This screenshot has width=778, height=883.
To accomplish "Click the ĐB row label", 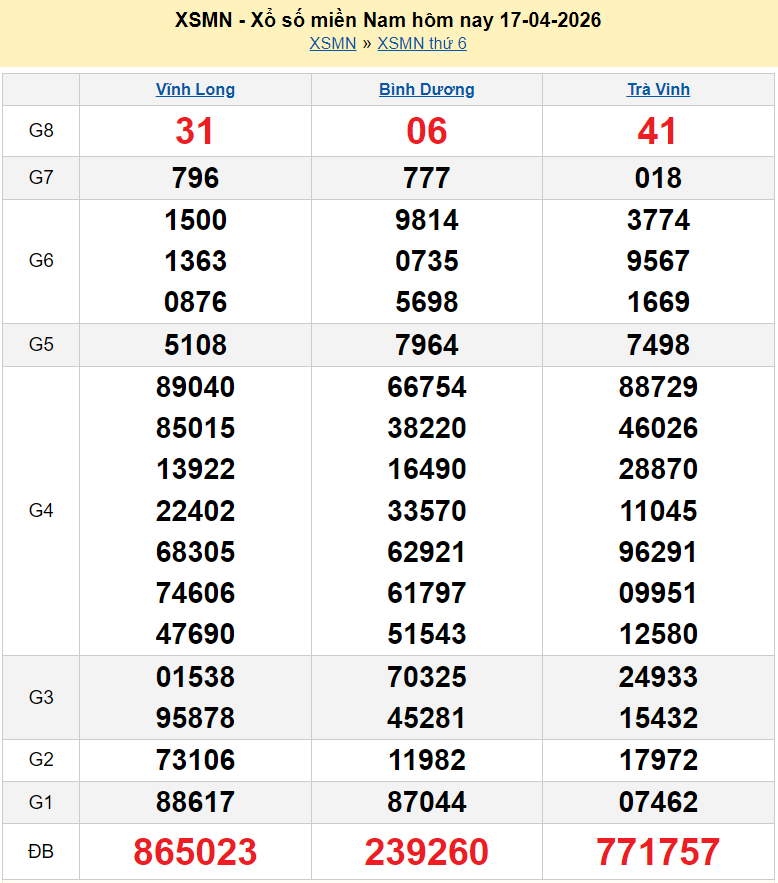I will [x=41, y=852].
